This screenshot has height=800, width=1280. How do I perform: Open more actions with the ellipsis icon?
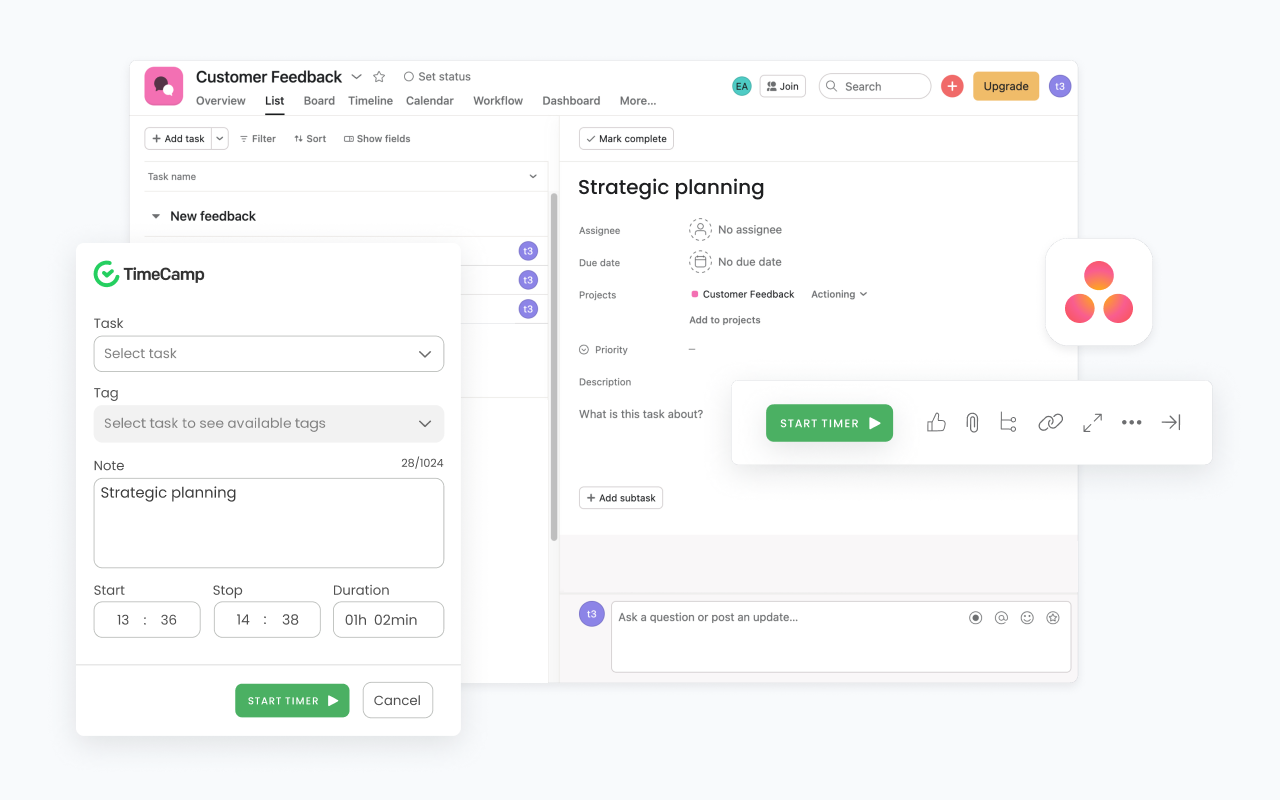pyautogui.click(x=1131, y=422)
